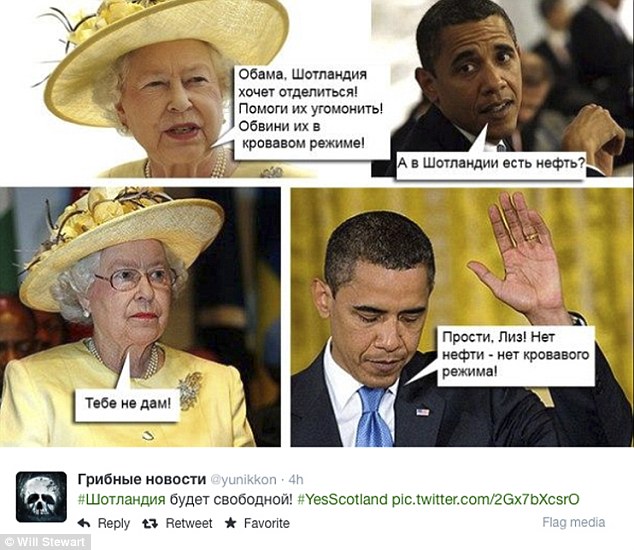Click the Favorite star icon
Viewport: 634px width, 550px height.
tap(230, 523)
